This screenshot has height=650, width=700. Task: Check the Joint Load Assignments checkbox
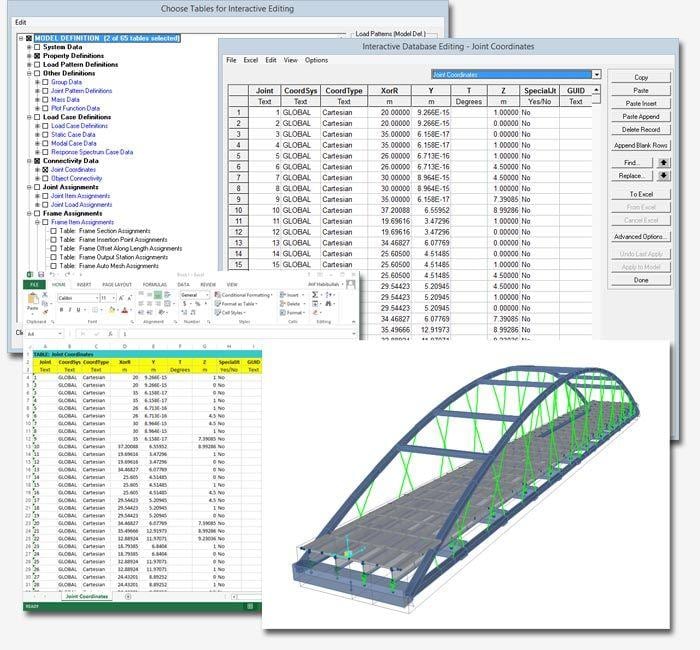(45, 204)
